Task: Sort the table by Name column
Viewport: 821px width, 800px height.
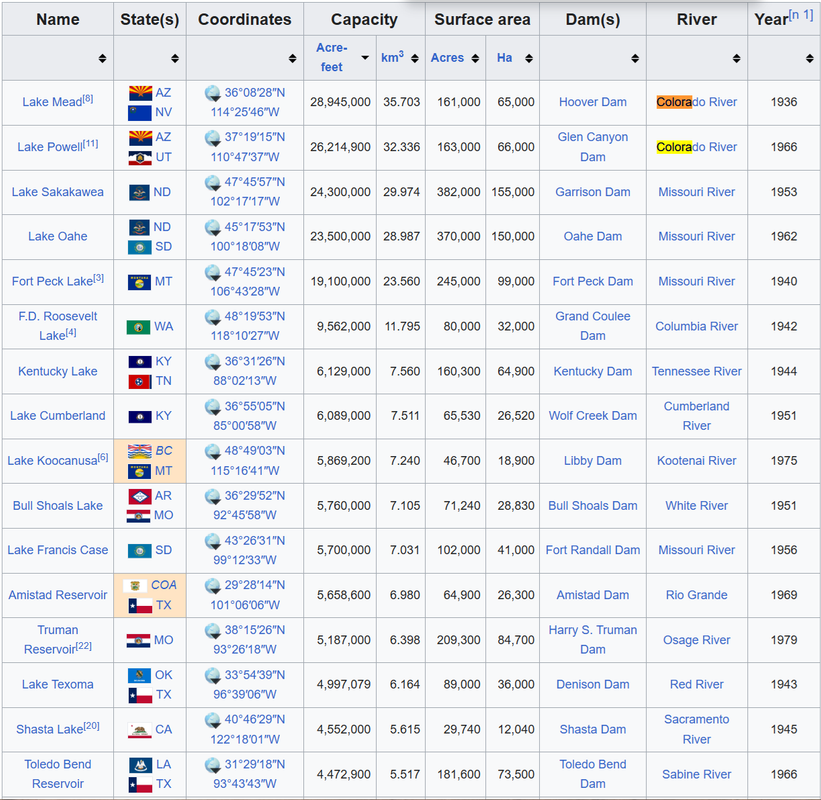Action: (x=102, y=58)
